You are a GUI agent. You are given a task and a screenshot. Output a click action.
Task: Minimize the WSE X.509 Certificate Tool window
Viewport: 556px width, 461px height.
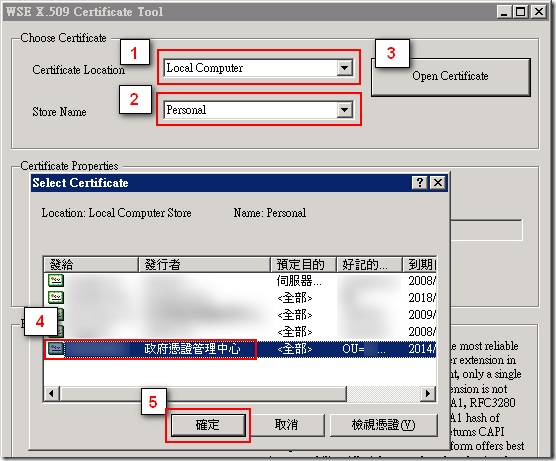pos(504,12)
